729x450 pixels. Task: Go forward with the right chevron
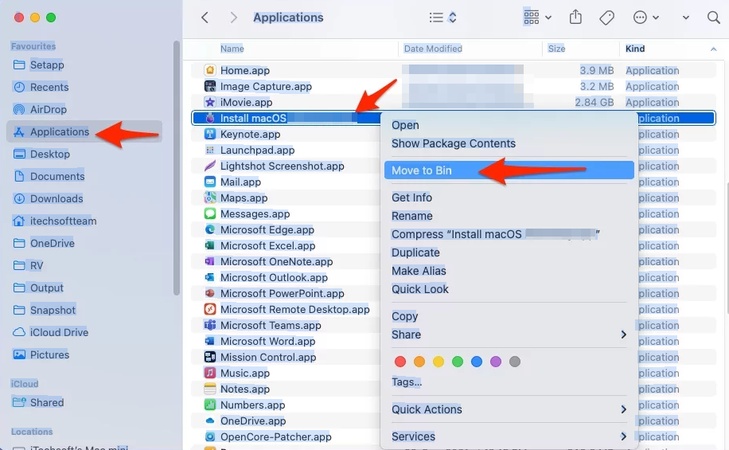coord(233,18)
